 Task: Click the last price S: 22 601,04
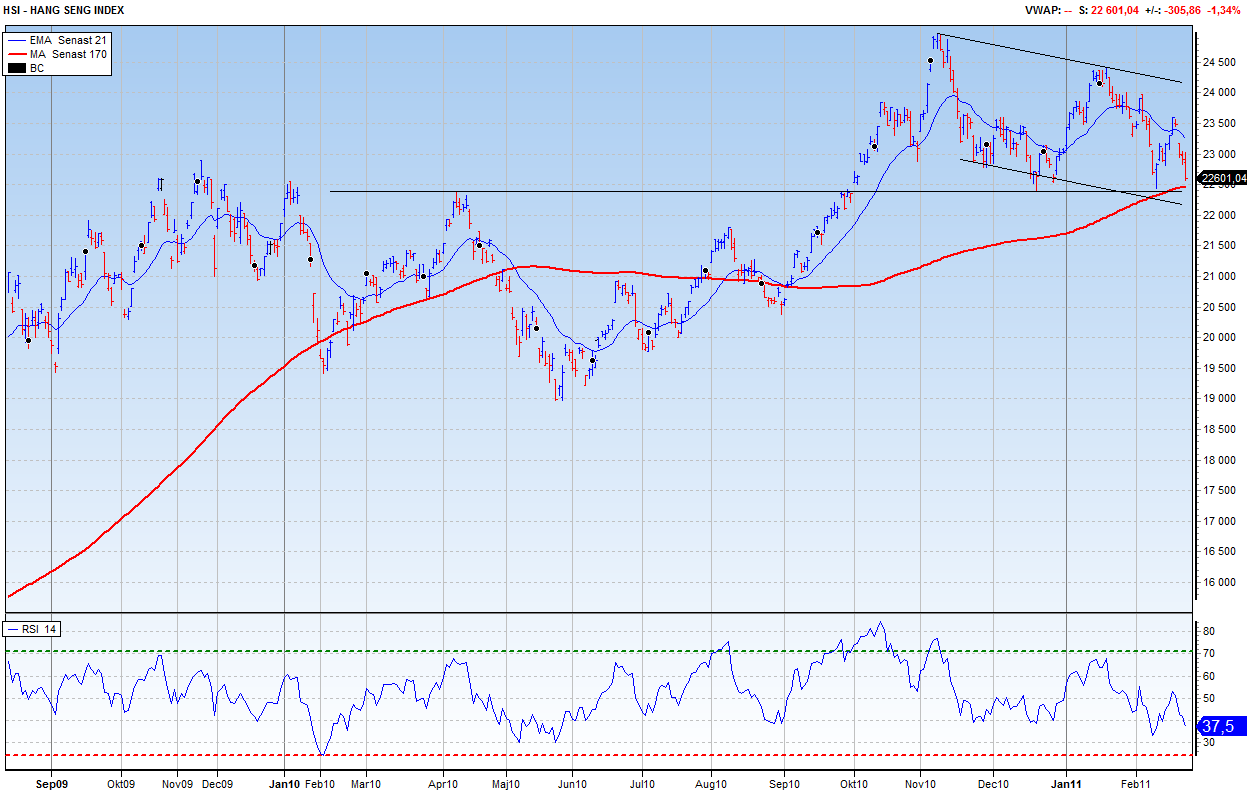[1110, 10]
